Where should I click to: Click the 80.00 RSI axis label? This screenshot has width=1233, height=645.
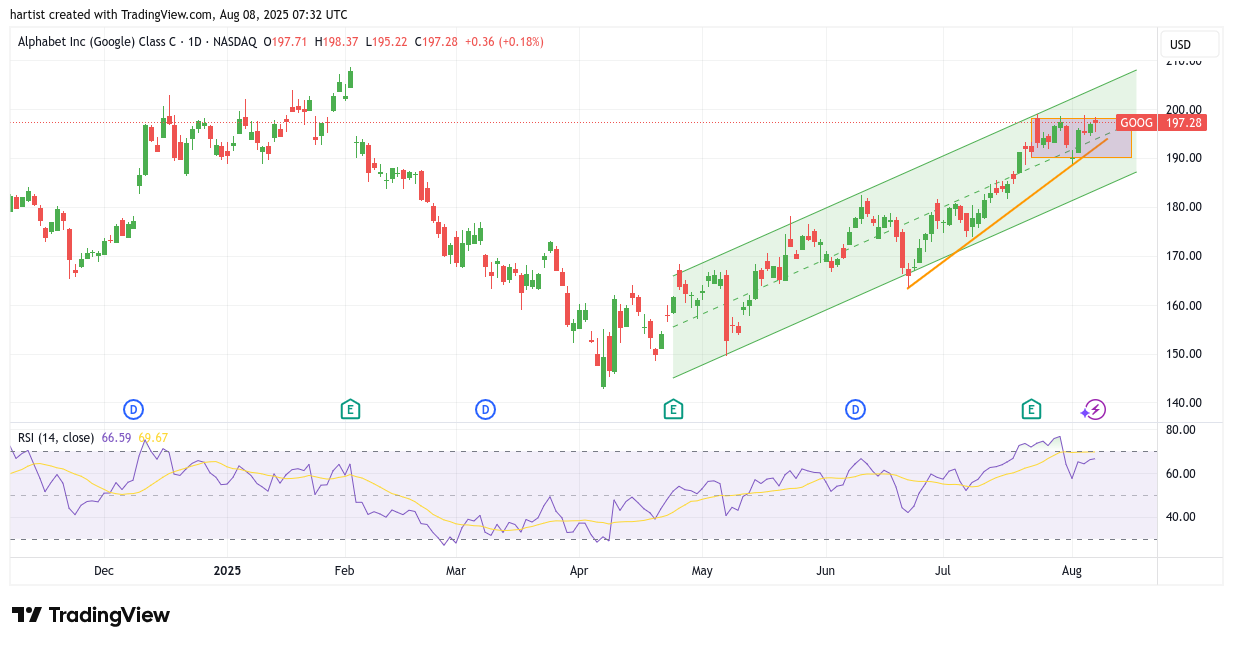pos(1181,430)
